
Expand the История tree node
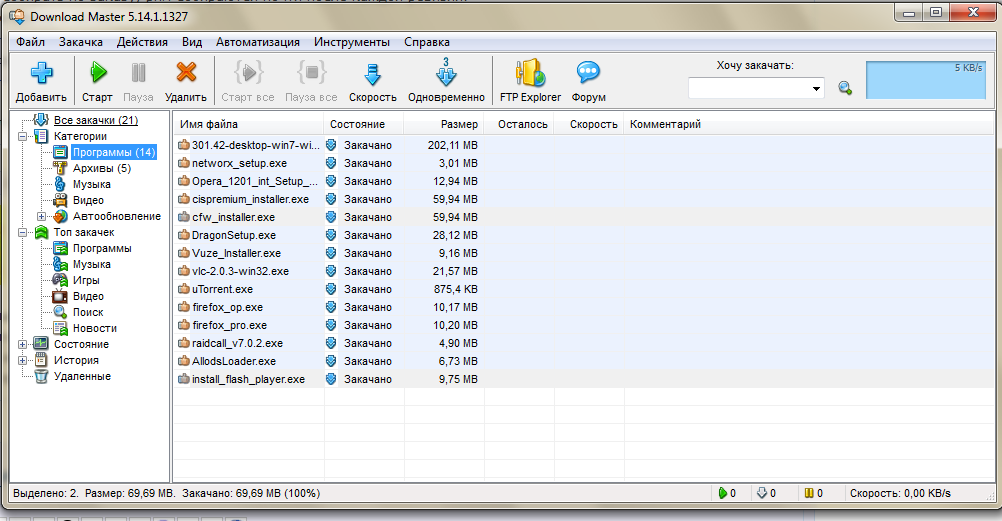tap(22, 360)
